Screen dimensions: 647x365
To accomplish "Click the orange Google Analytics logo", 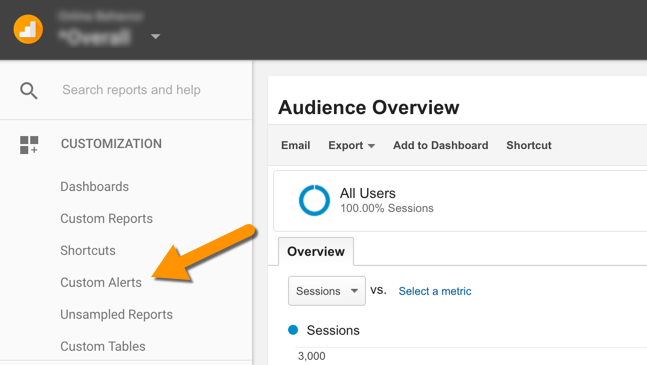I will pos(28,29).
